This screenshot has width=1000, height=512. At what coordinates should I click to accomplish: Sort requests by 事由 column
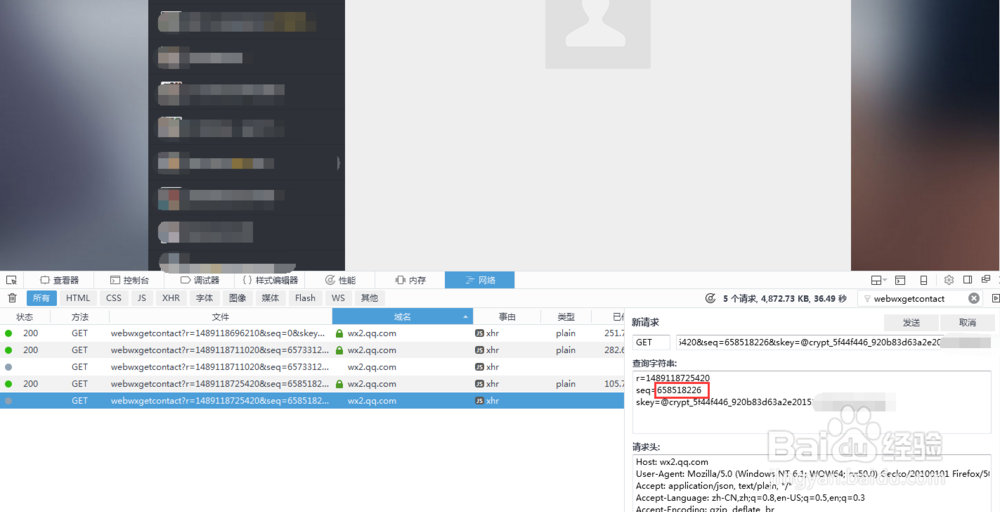[x=507, y=316]
